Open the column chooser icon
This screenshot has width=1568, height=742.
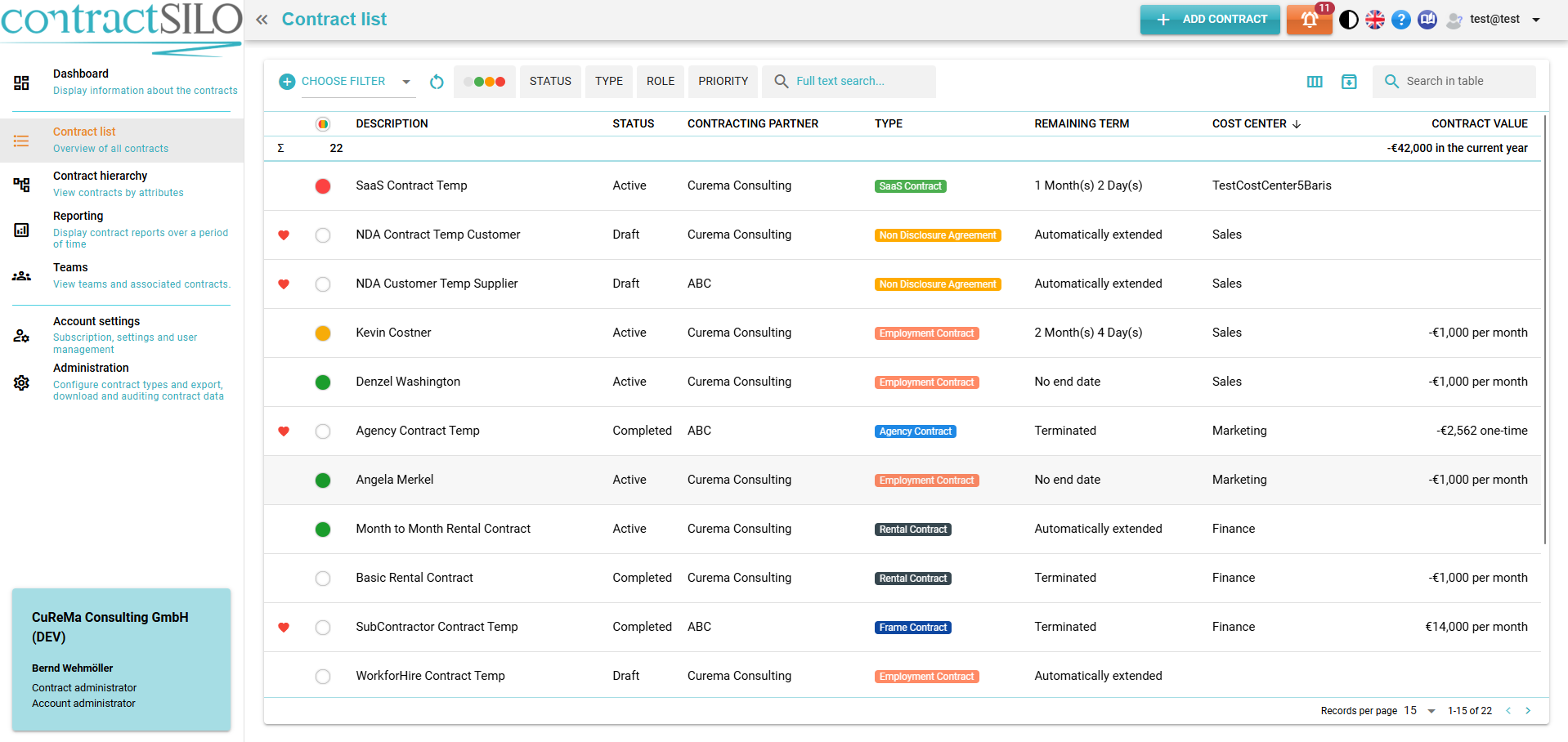point(1315,82)
